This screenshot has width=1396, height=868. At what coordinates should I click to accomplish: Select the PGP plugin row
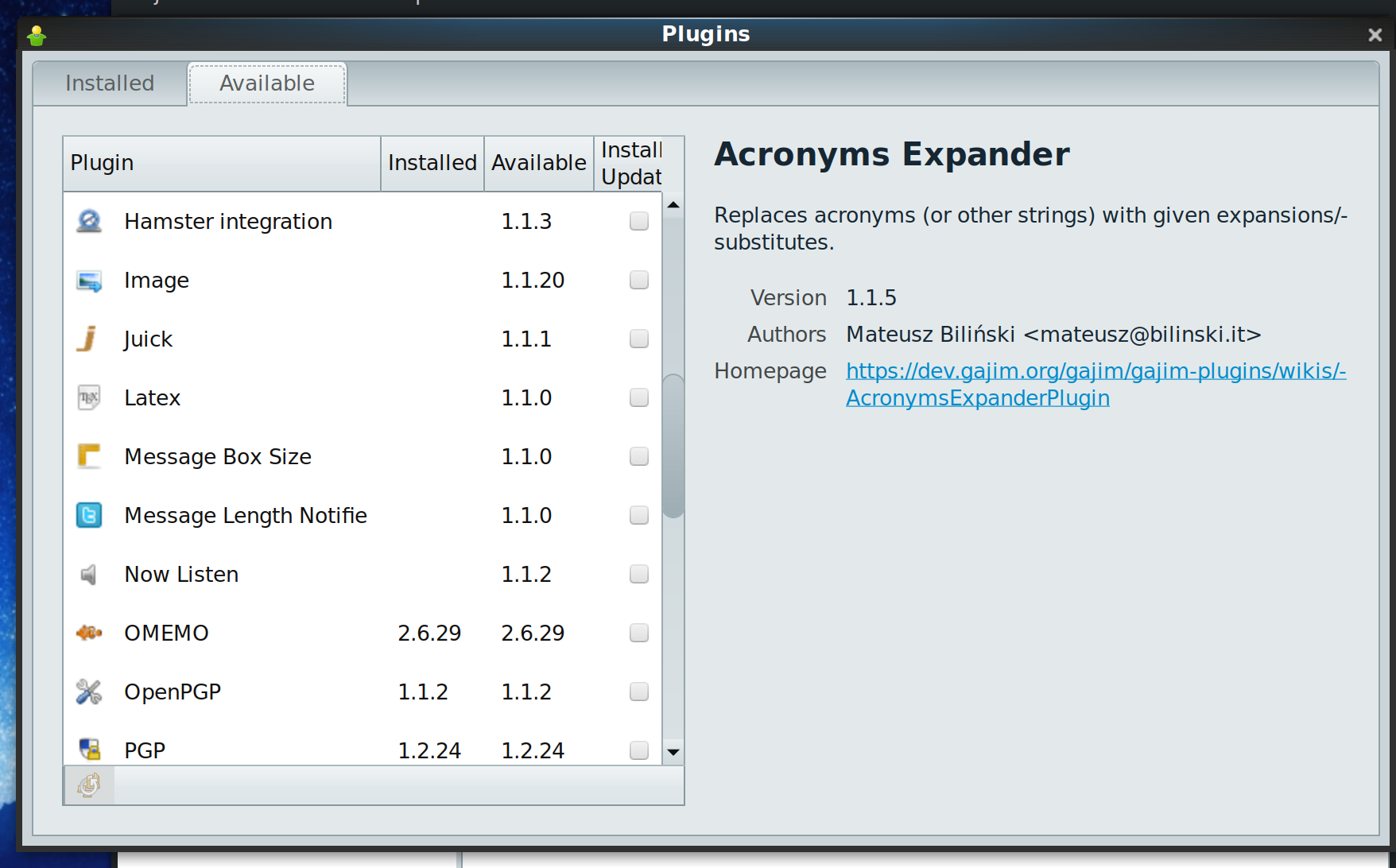coord(363,744)
